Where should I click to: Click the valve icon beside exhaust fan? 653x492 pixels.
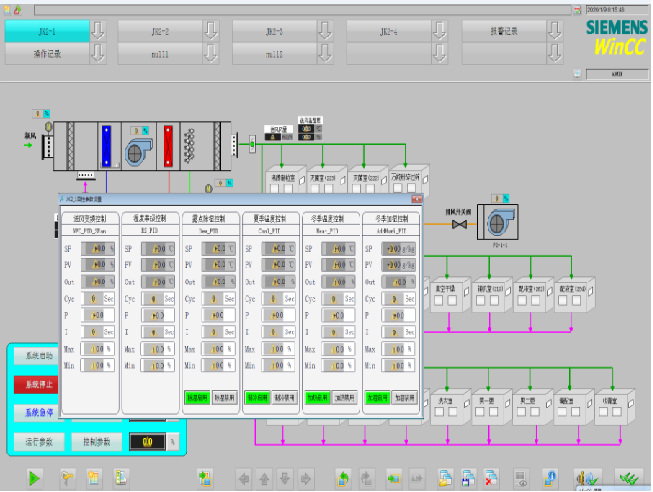[x=460, y=225]
